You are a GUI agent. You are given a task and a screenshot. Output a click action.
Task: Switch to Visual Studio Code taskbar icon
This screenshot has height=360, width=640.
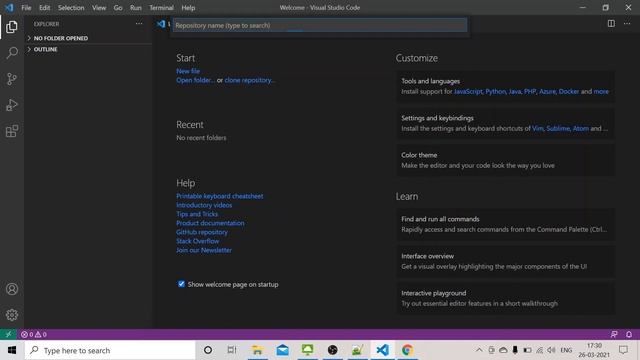[382, 350]
